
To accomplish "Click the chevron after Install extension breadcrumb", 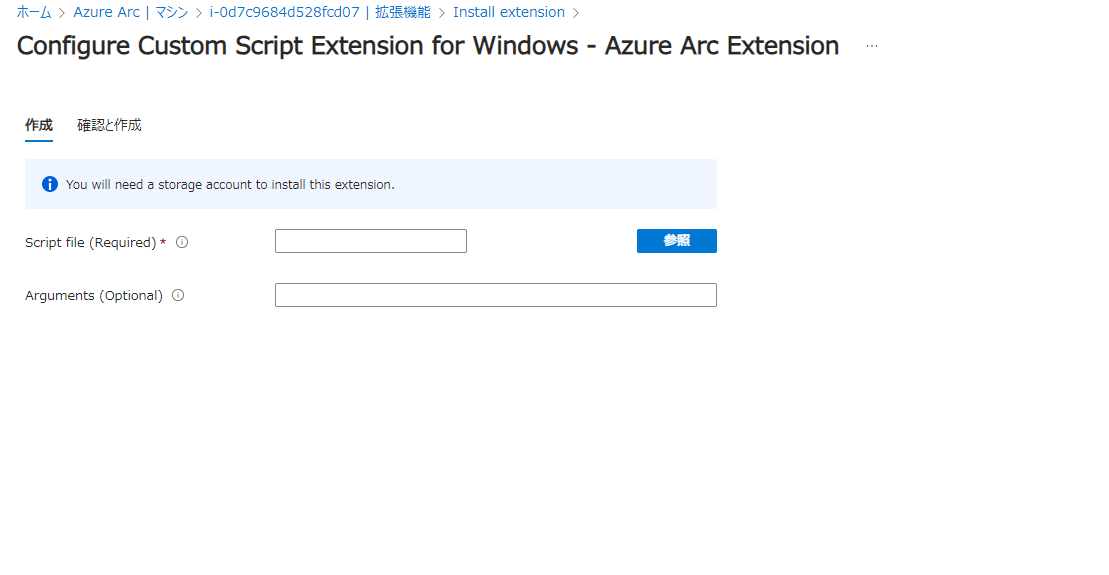I will [x=576, y=13].
